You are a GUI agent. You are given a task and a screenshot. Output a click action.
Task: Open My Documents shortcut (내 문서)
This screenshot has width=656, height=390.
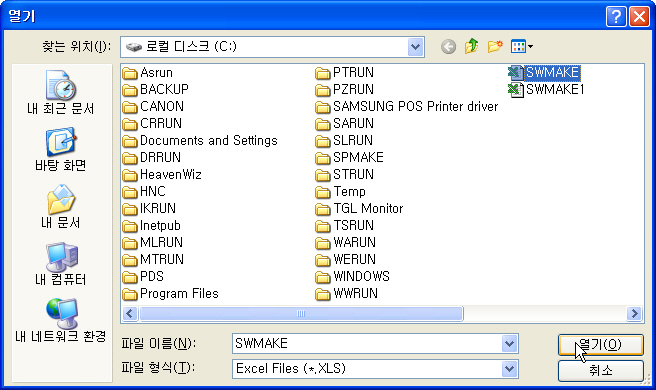pos(61,207)
